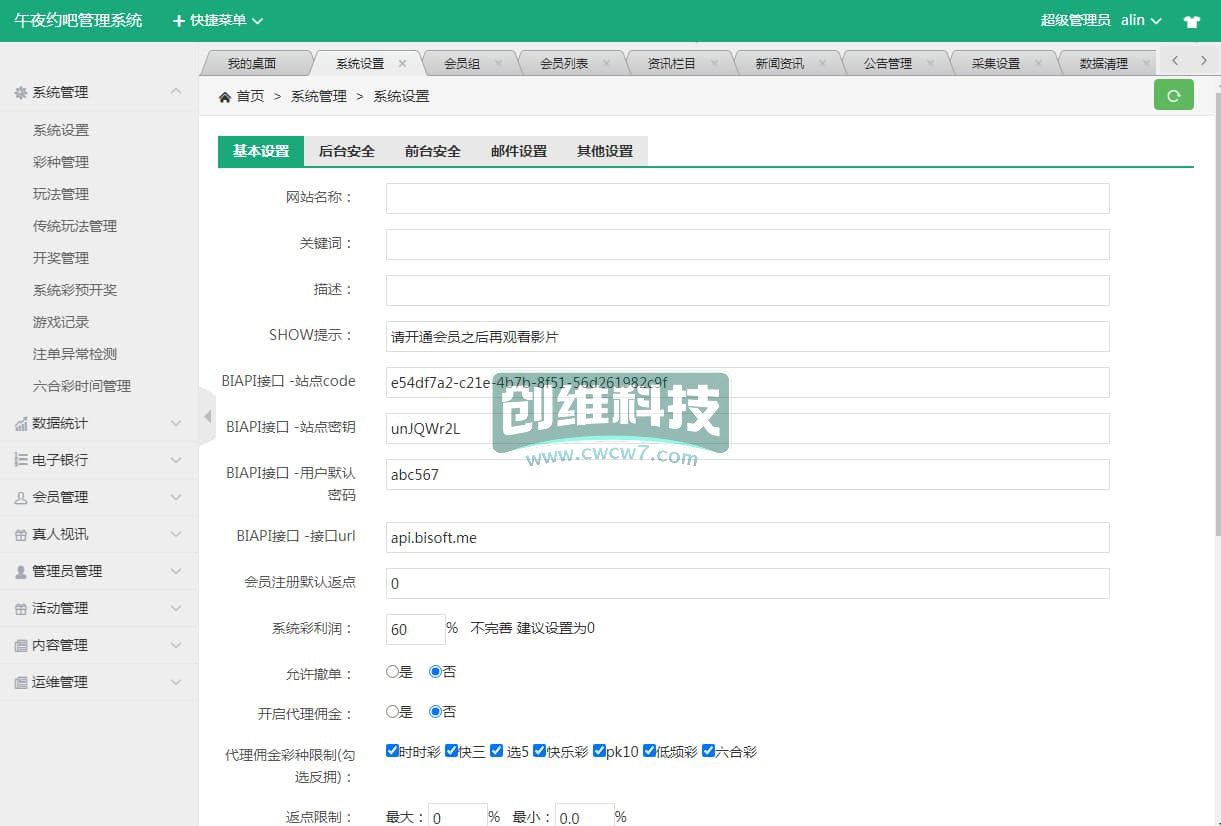Click the gift icon beside 活动管理
1221x826 pixels.
coord(21,608)
